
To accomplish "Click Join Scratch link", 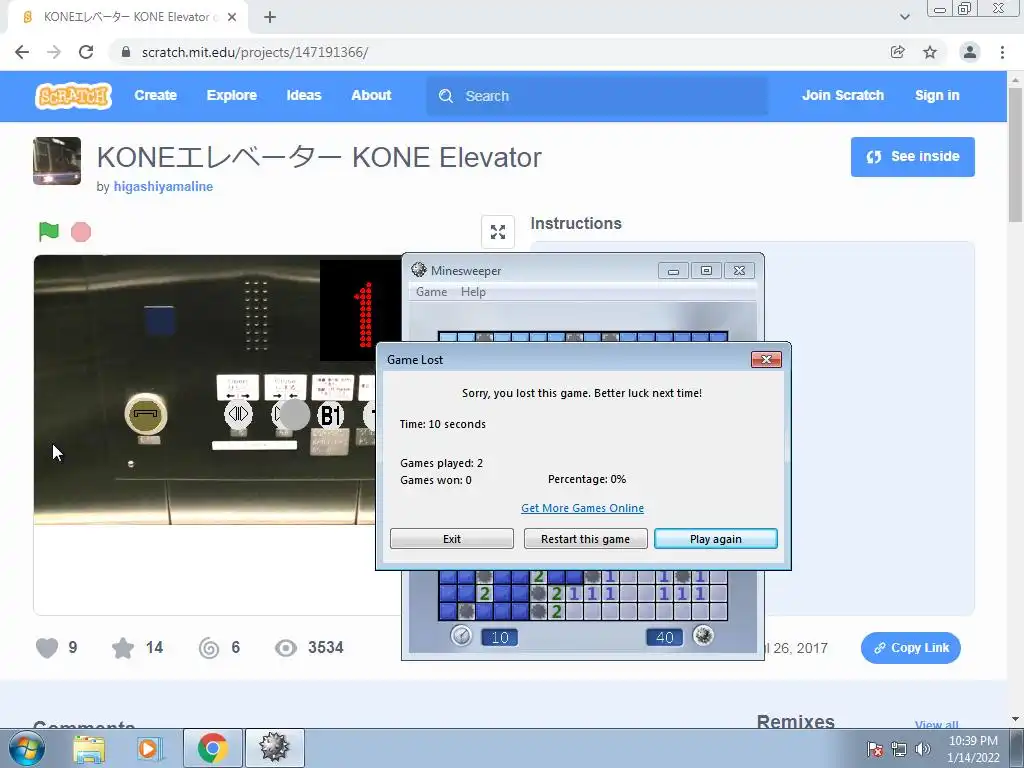I will point(843,95).
